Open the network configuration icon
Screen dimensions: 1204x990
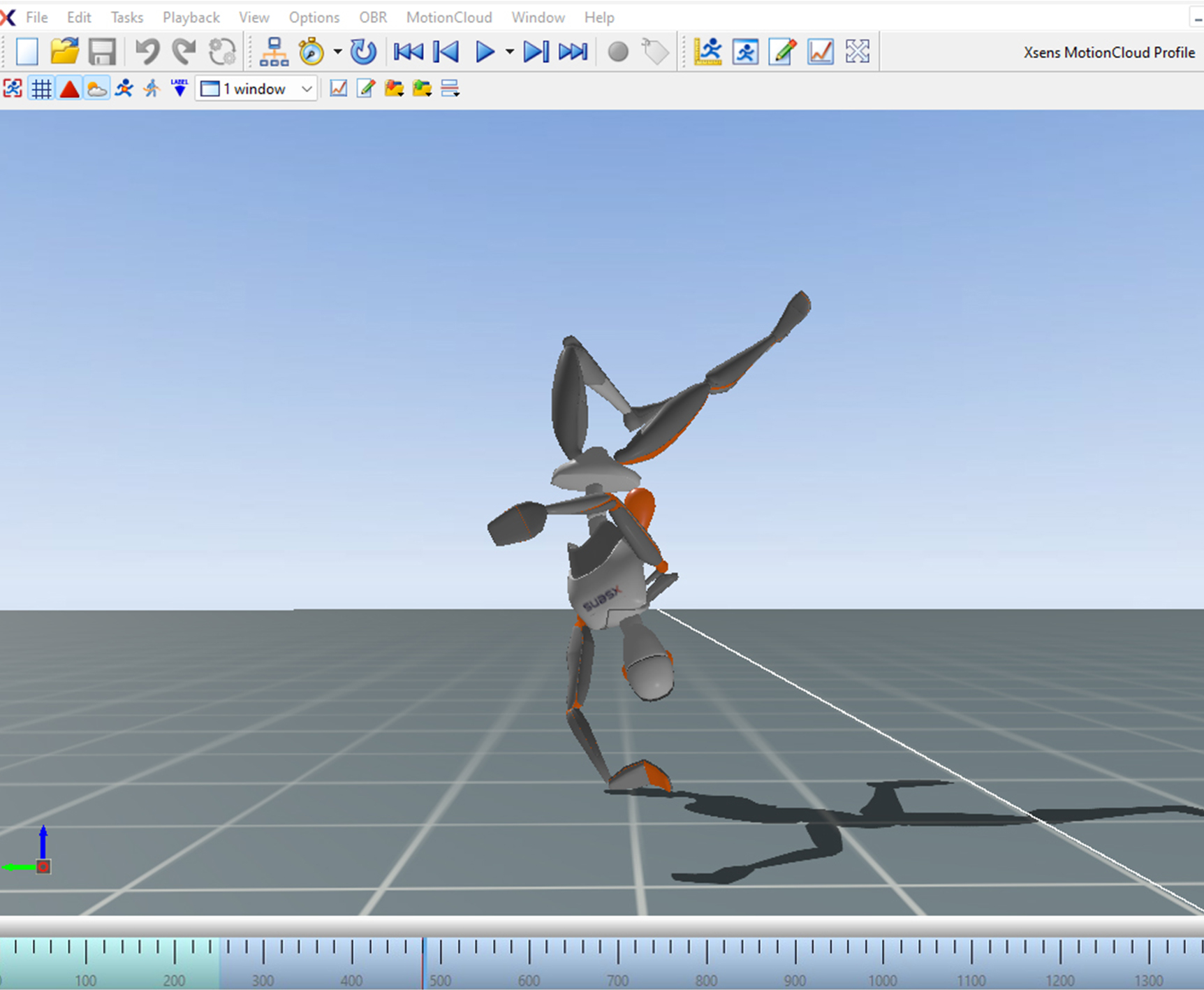click(274, 52)
